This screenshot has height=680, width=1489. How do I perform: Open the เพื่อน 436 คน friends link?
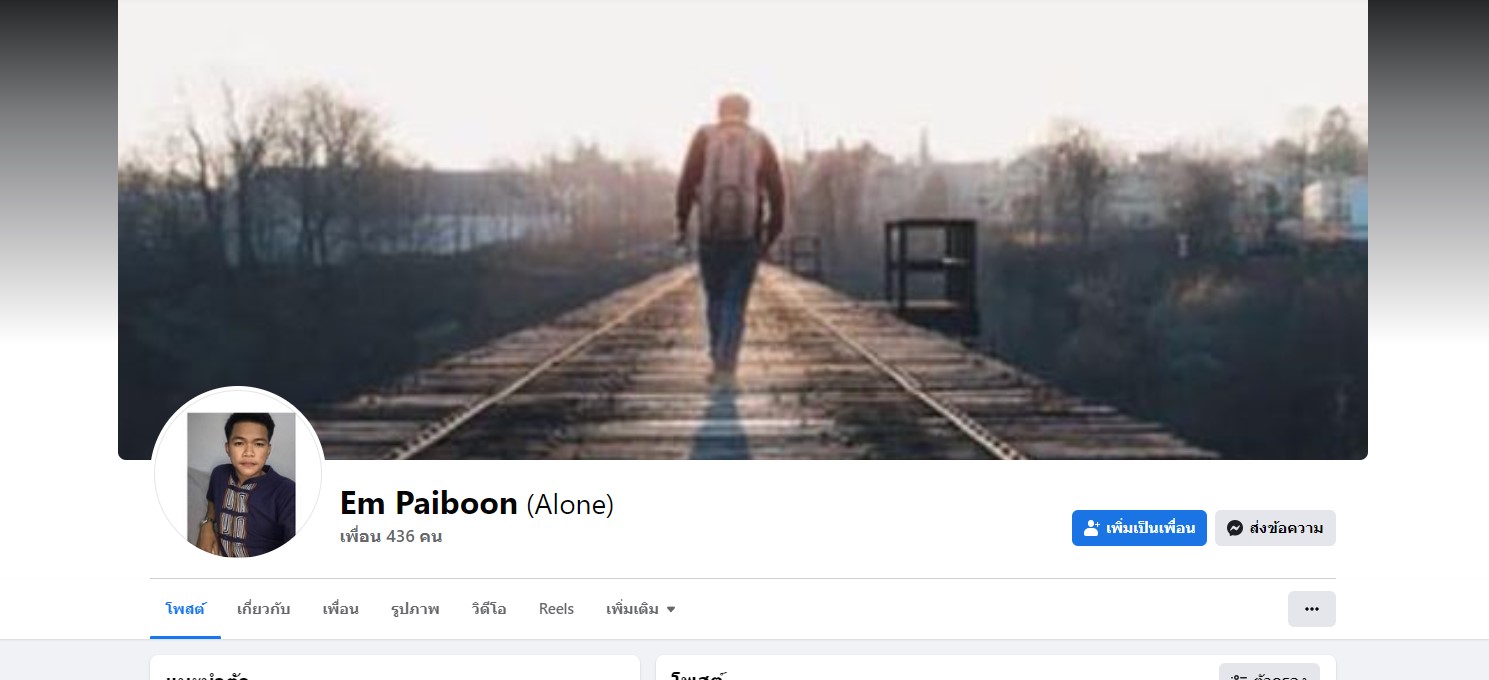391,536
